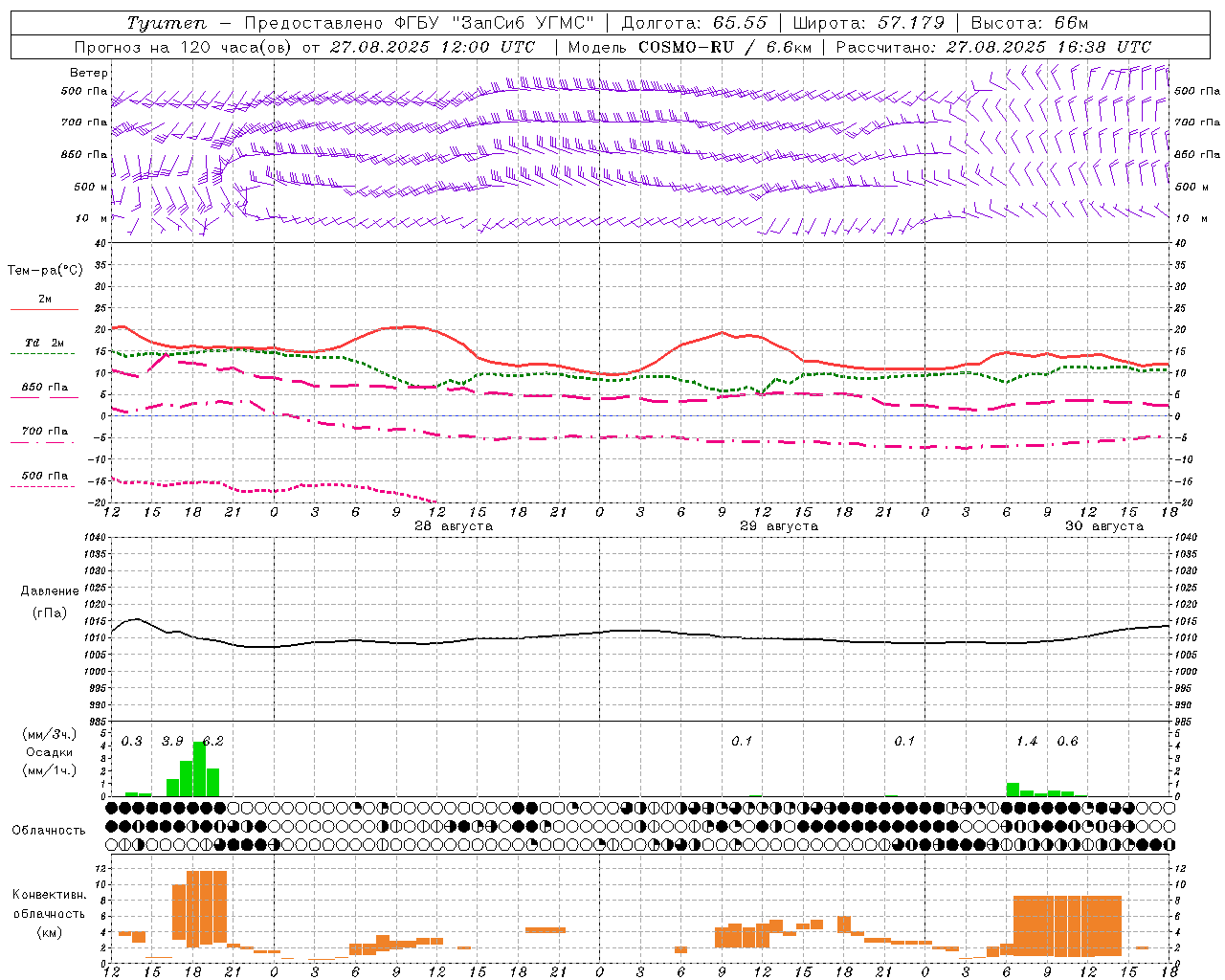Click the 30 августа date label
This screenshot has height=980, width=1225.
[1104, 526]
